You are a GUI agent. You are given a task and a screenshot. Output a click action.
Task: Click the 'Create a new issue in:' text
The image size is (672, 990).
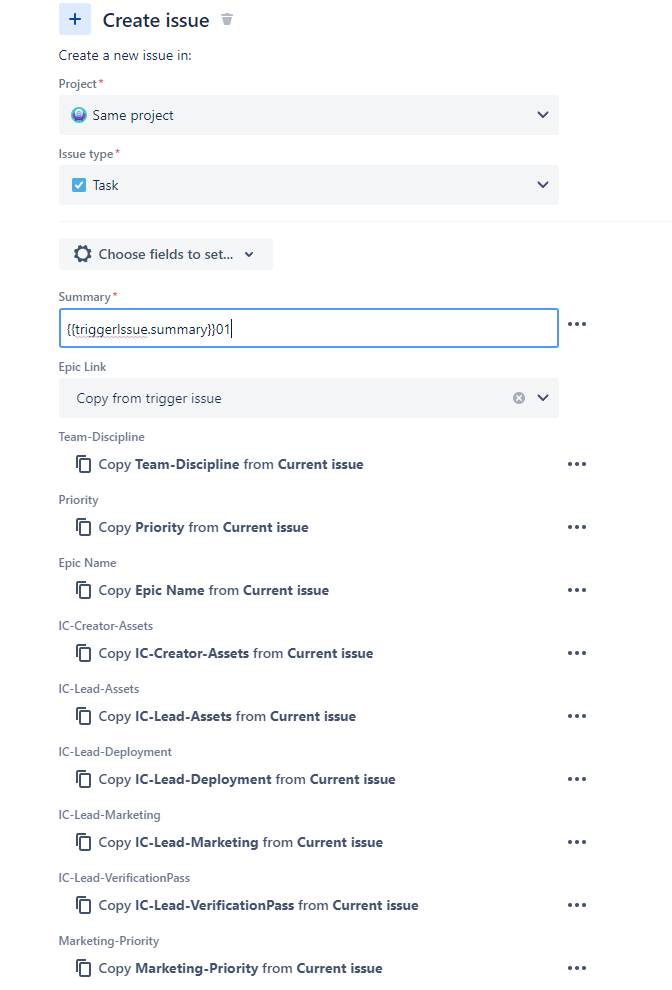point(125,56)
